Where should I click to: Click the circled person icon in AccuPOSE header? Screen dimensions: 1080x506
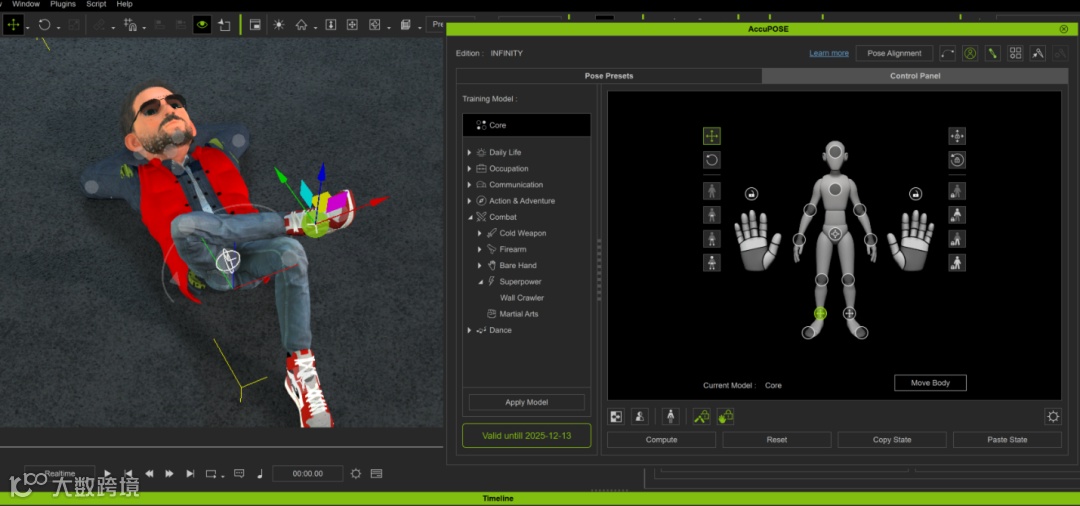[x=970, y=53]
